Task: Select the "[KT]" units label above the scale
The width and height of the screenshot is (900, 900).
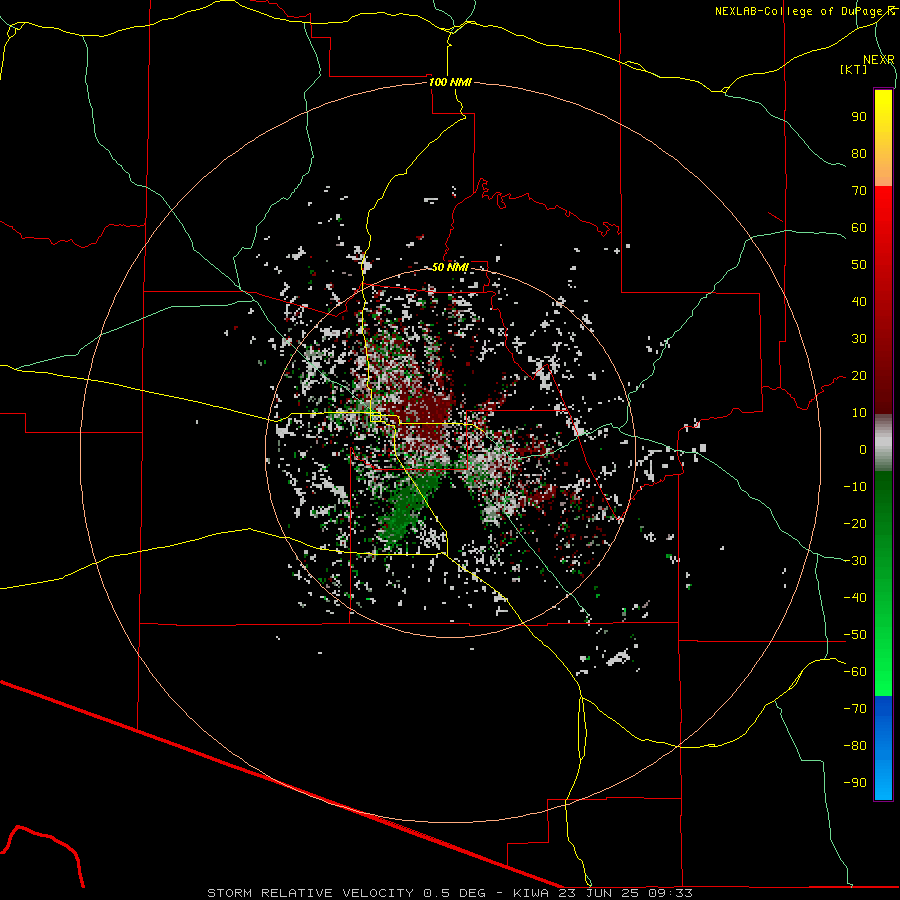Action: [x=853, y=69]
